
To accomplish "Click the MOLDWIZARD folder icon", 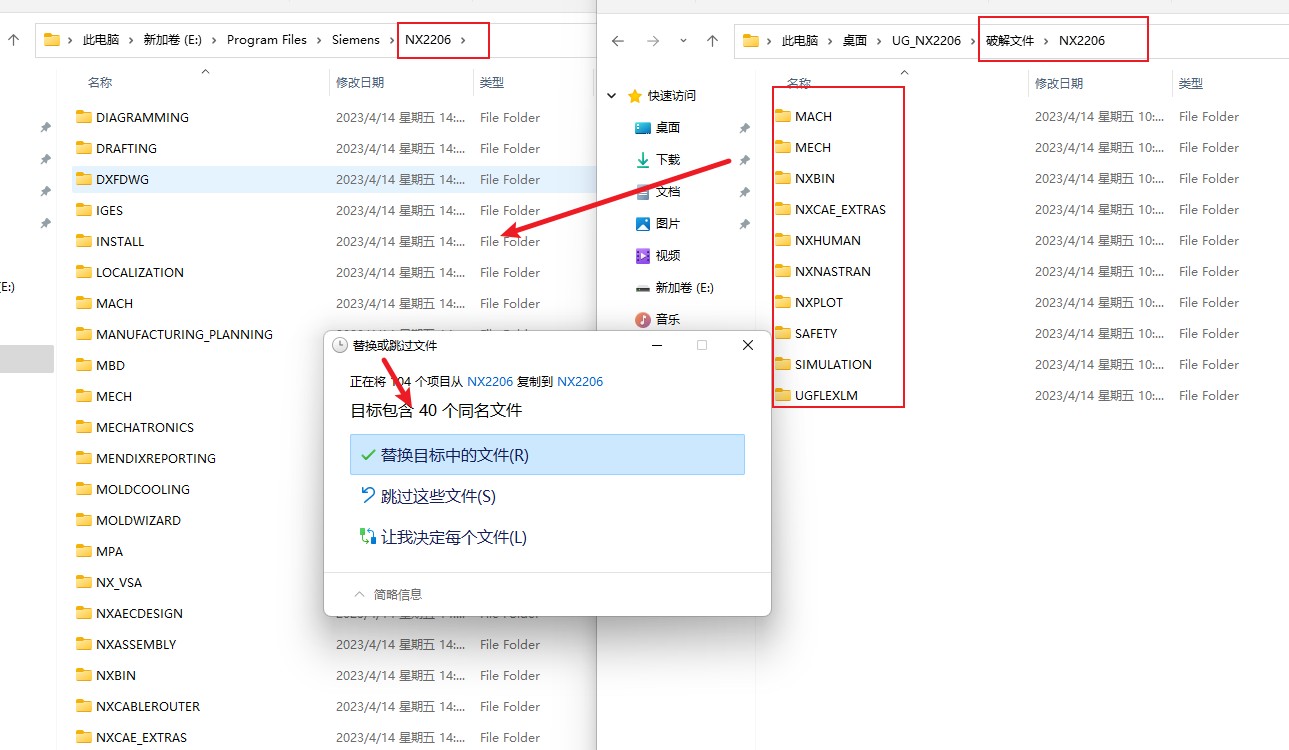I will pos(84,520).
